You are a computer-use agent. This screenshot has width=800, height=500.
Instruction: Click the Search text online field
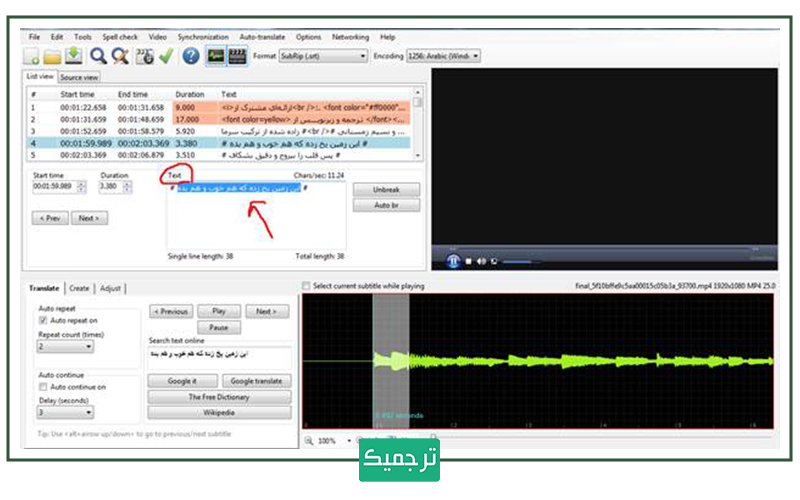pyautogui.click(x=219, y=358)
